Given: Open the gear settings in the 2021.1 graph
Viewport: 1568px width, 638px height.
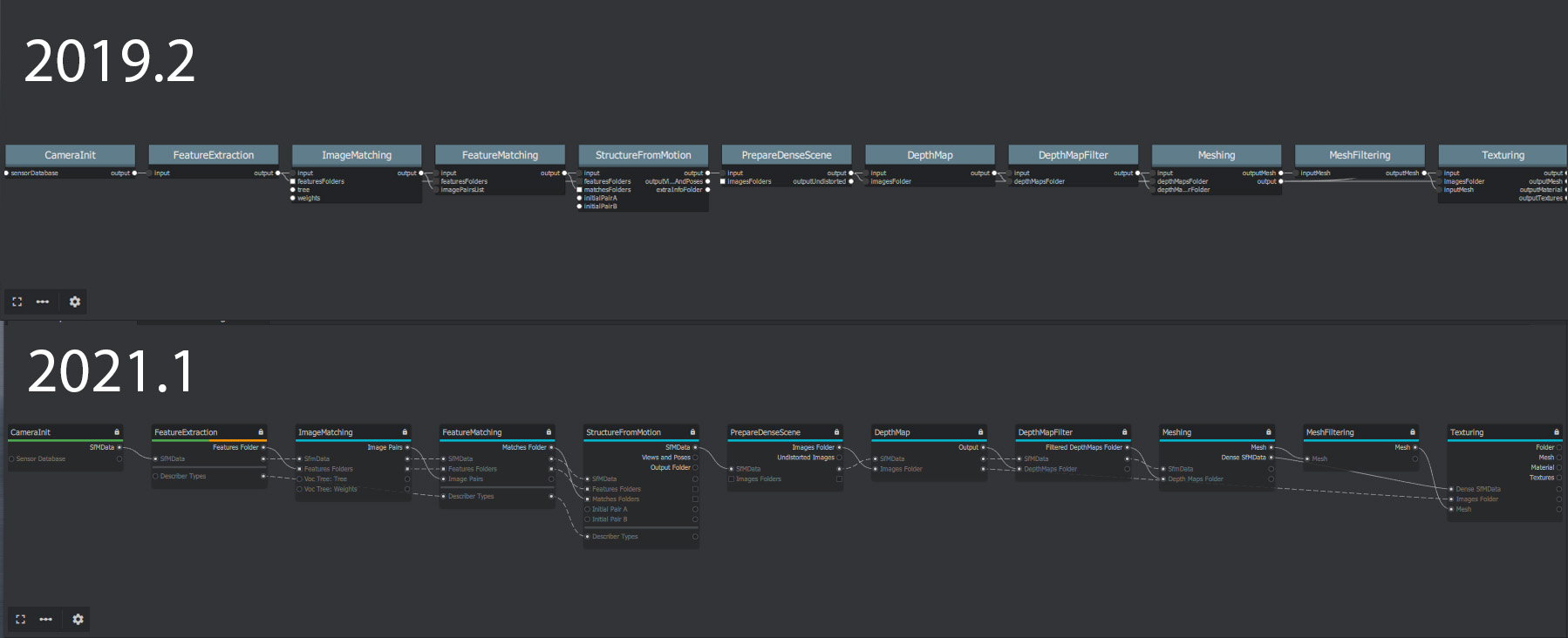Looking at the screenshot, I should pyautogui.click(x=78, y=619).
